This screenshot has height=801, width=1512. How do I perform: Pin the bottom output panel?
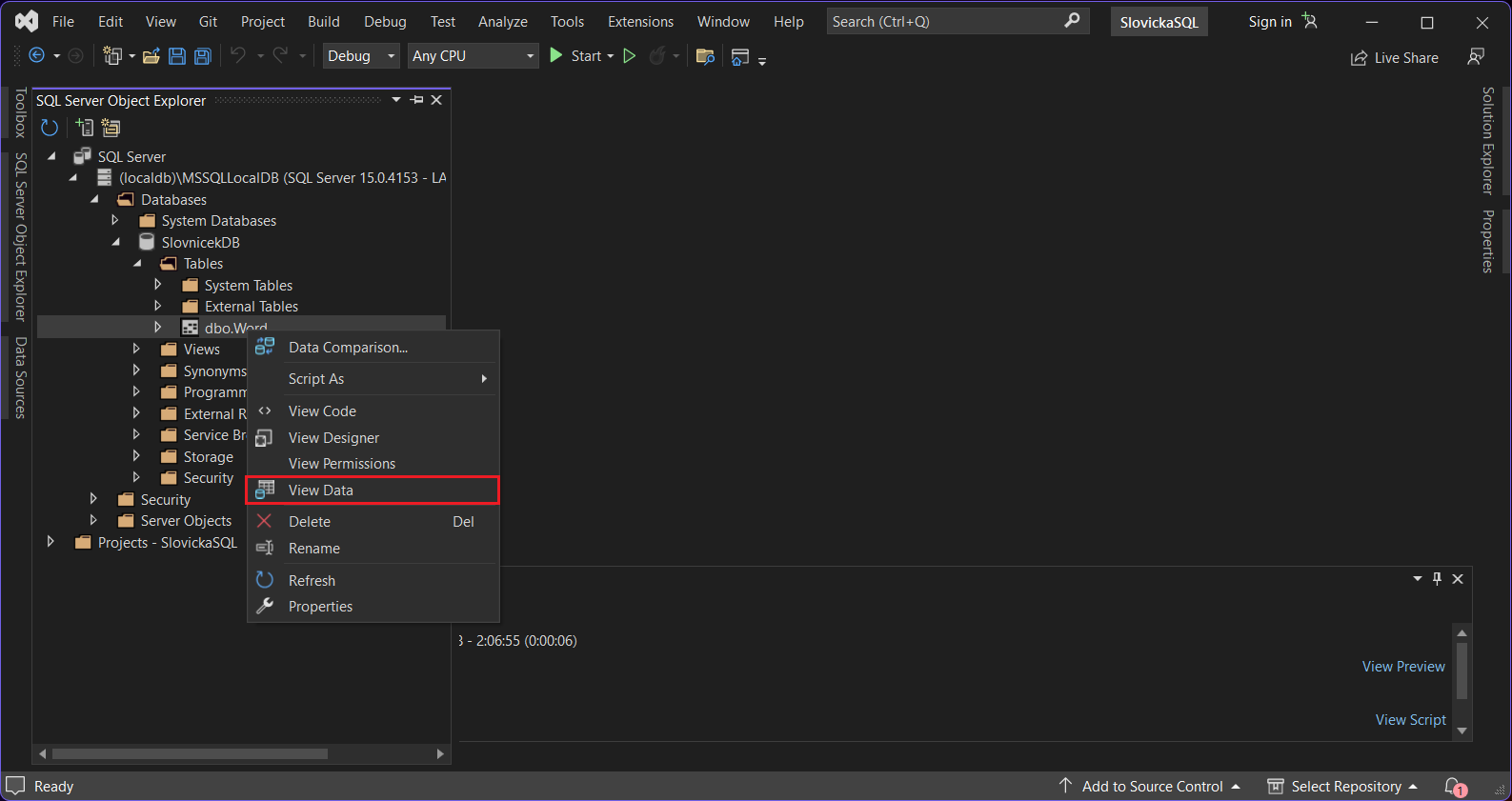[1437, 578]
